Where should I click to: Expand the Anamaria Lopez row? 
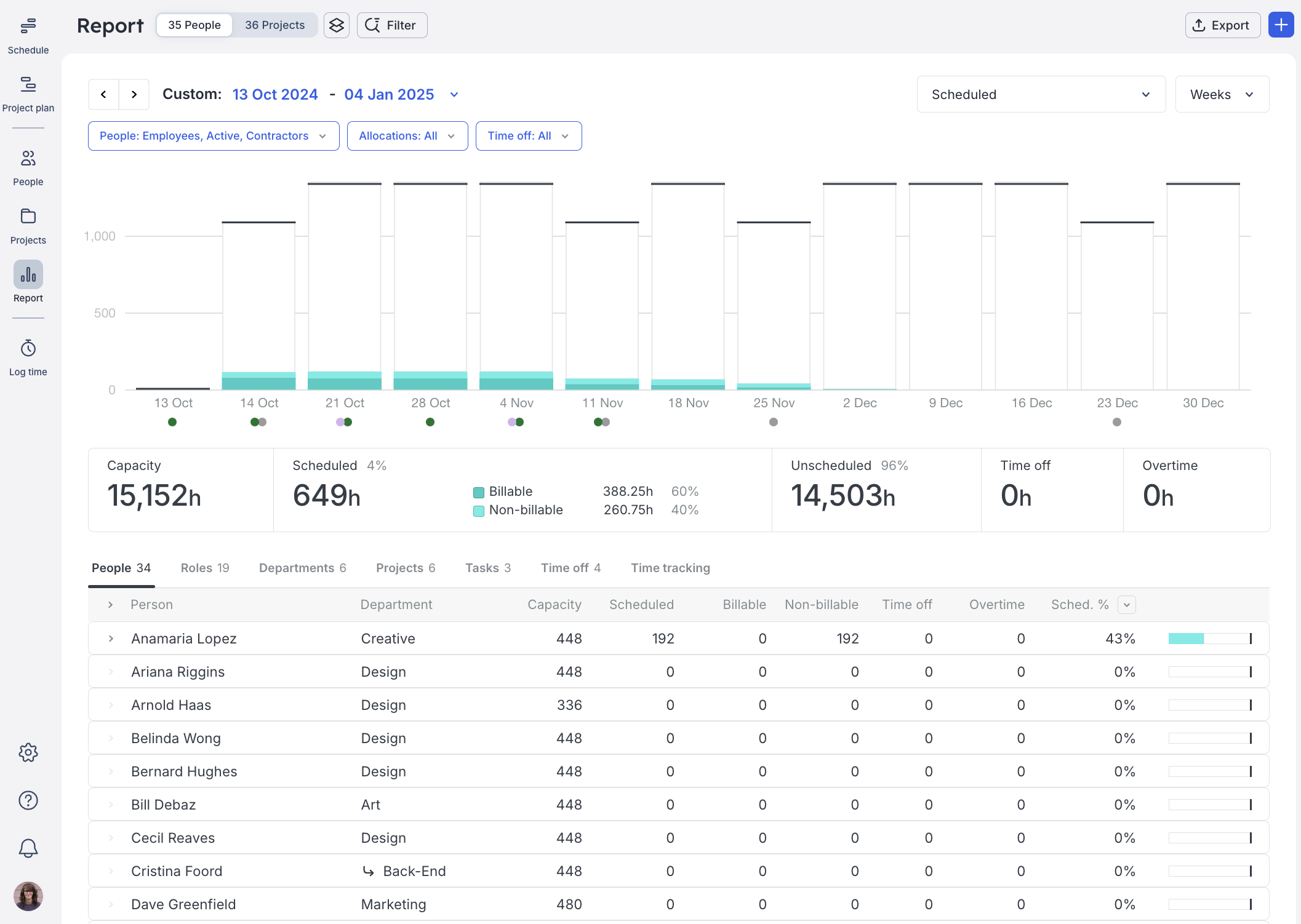click(x=111, y=639)
